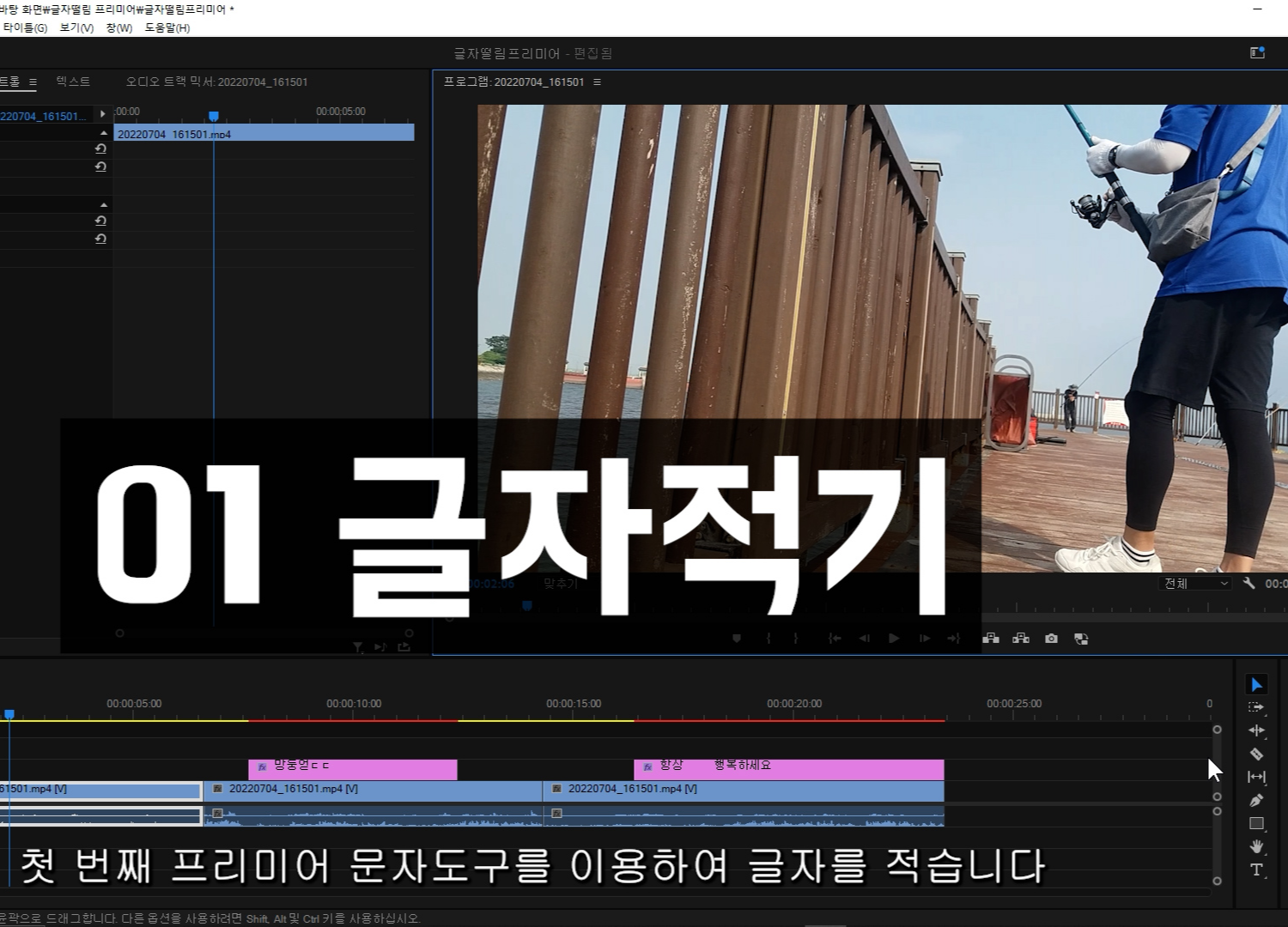Select the Slip tool
This screenshot has width=1288, height=927.
coord(1256,777)
